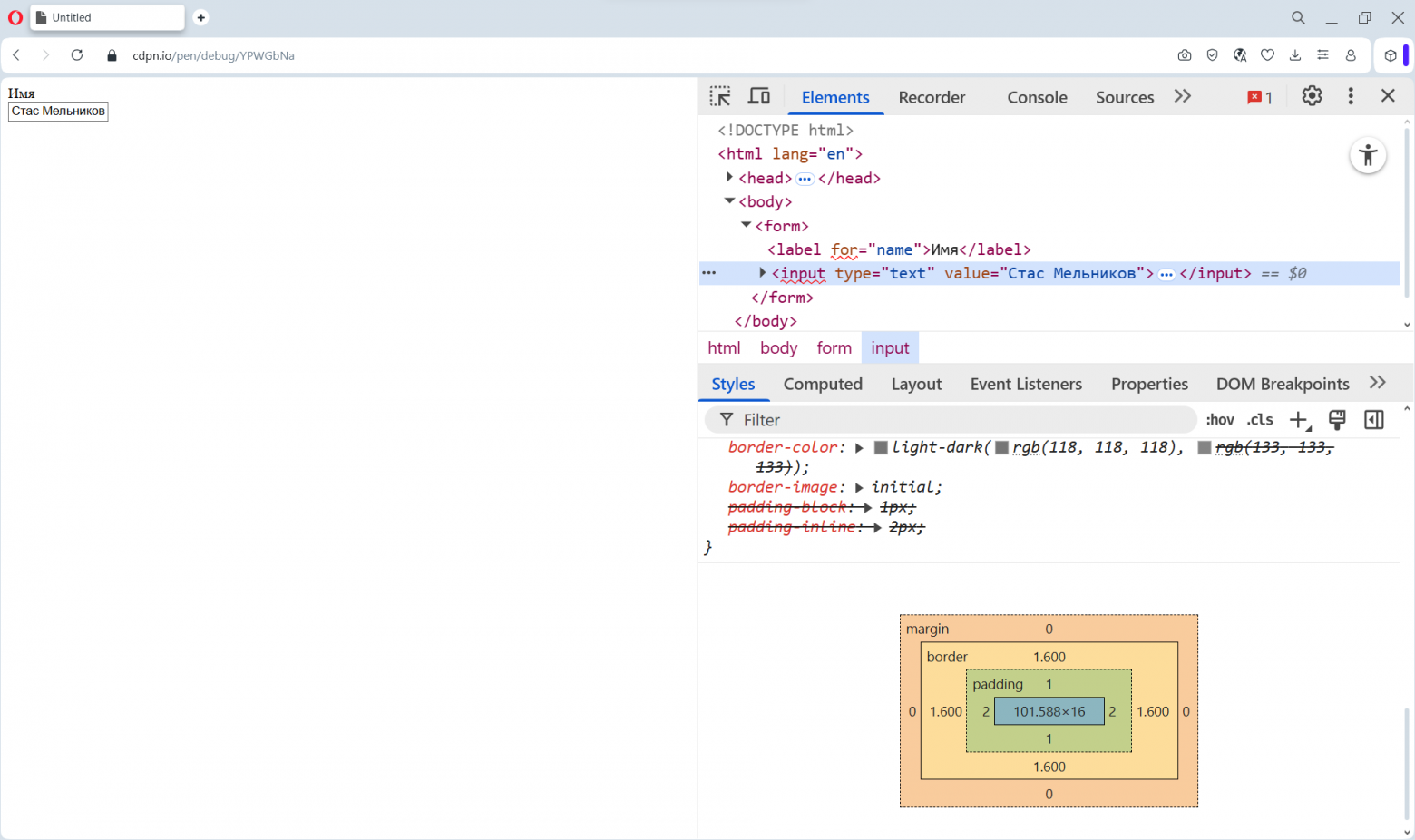Close the DevTools panel
Screen dimensions: 1415x840
1388,95
